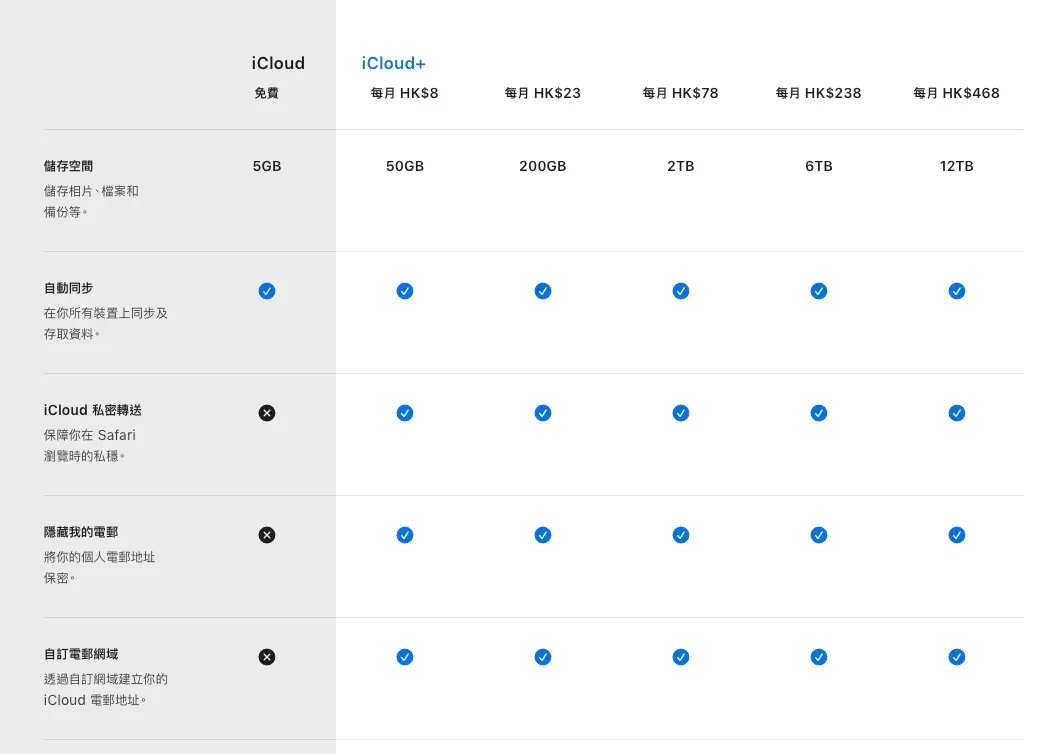
Task: Select the 每月 HK$8 plan price
Action: pos(405,93)
